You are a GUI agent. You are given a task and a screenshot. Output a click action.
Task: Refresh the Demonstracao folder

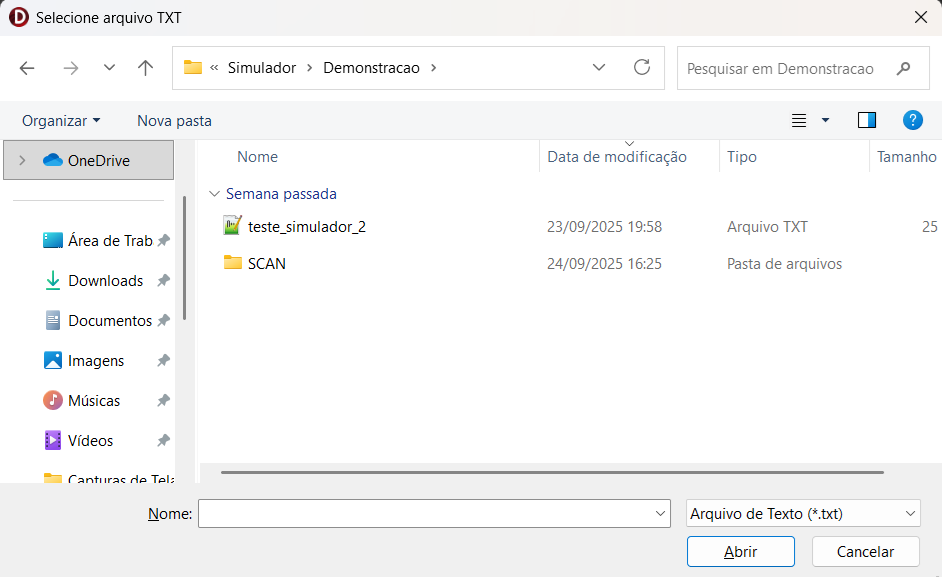(x=642, y=67)
